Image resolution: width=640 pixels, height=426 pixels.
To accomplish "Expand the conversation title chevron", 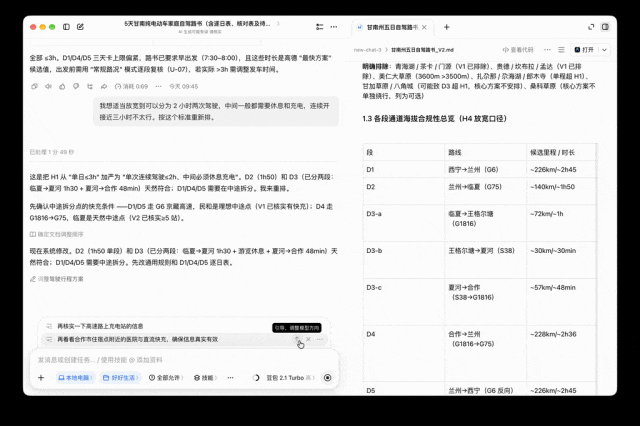I will (278, 24).
